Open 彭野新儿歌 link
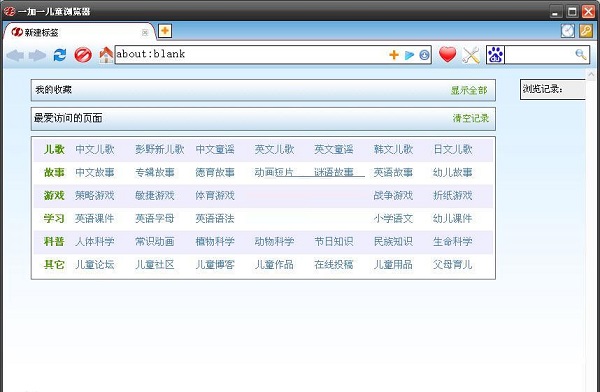 (x=160, y=149)
